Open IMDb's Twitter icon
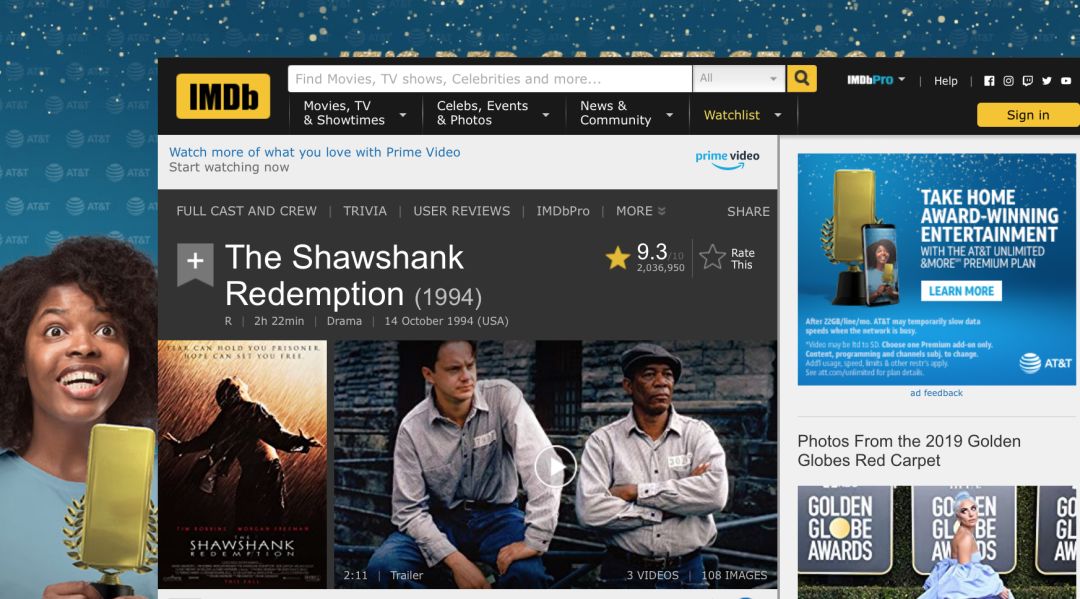 point(1047,81)
